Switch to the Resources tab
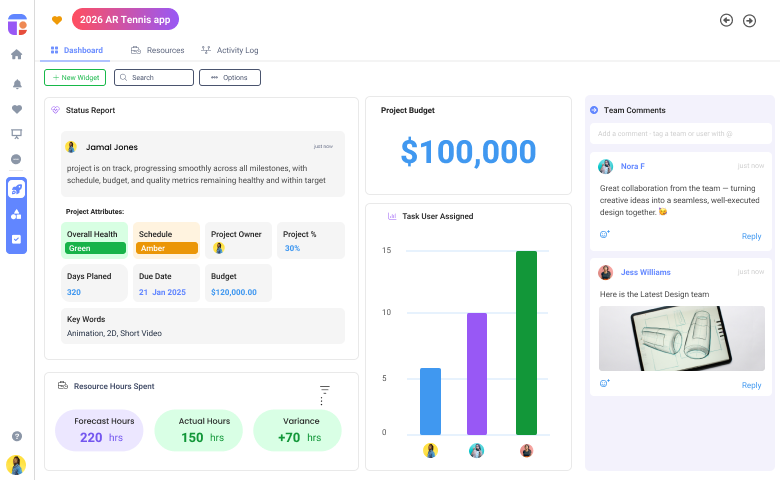 tap(158, 50)
